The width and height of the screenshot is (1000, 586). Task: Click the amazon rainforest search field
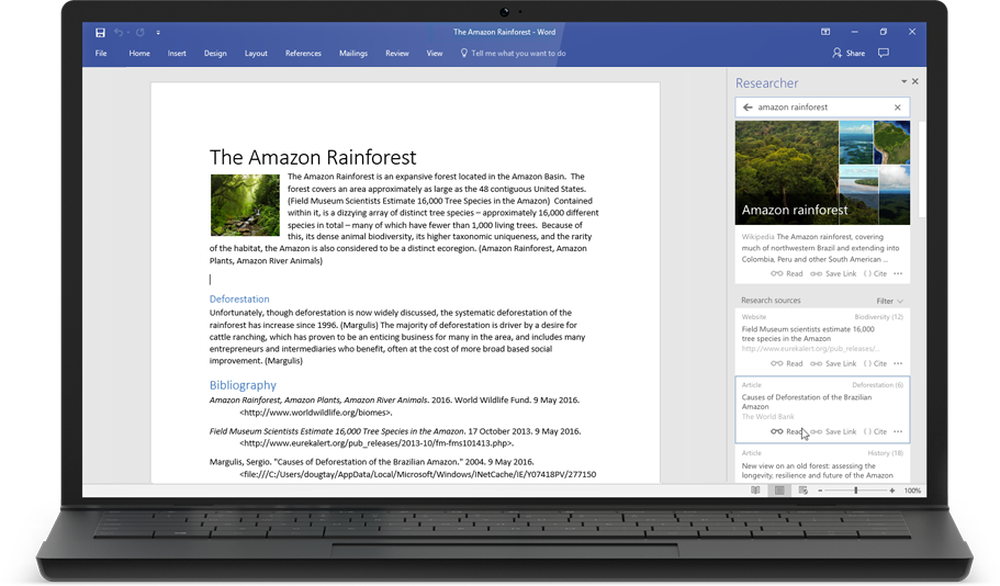click(x=810, y=106)
